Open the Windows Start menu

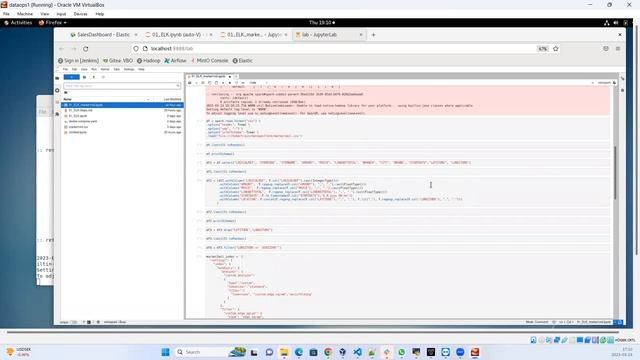[x=165, y=352]
